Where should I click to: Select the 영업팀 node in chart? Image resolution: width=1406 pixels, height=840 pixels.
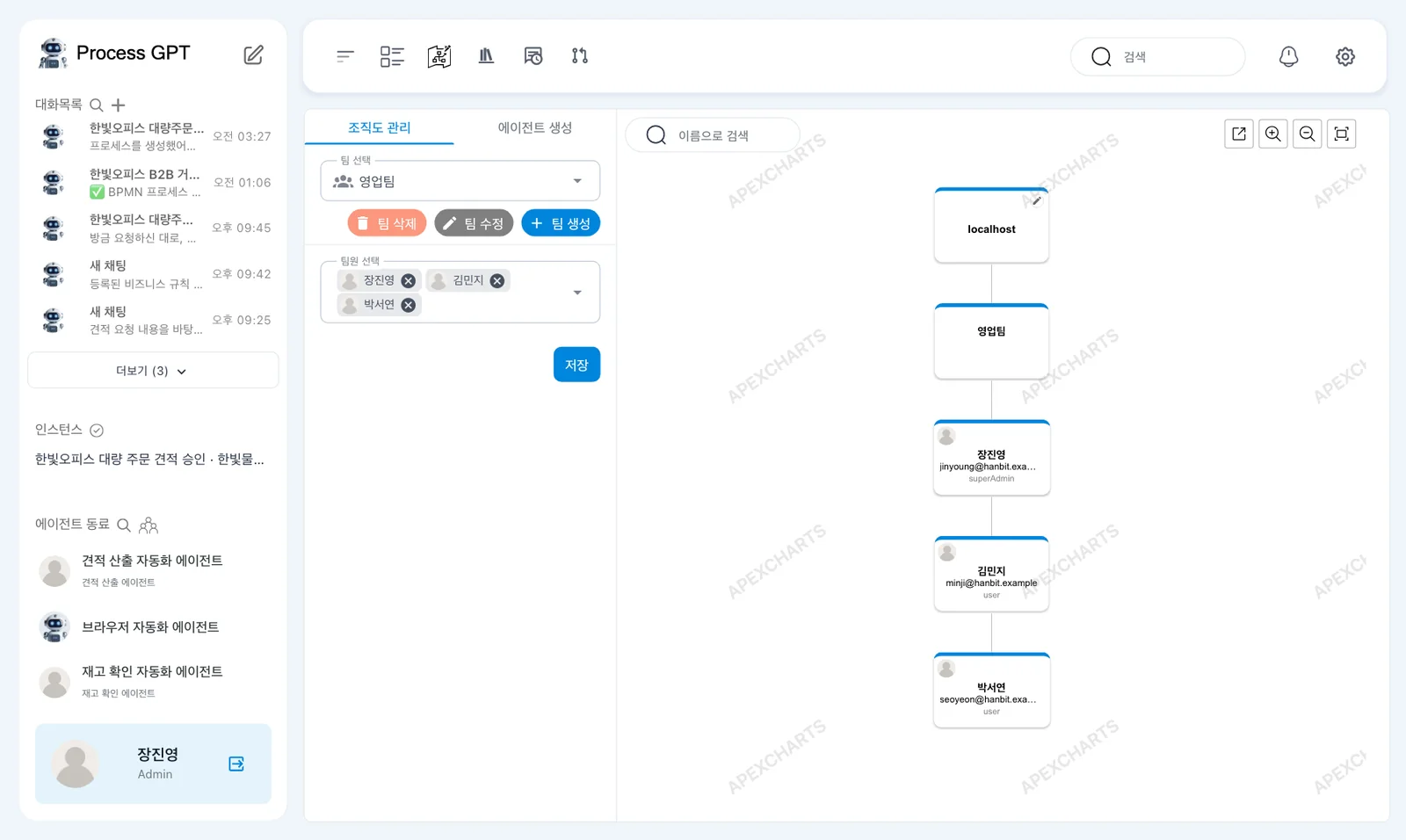point(991,342)
